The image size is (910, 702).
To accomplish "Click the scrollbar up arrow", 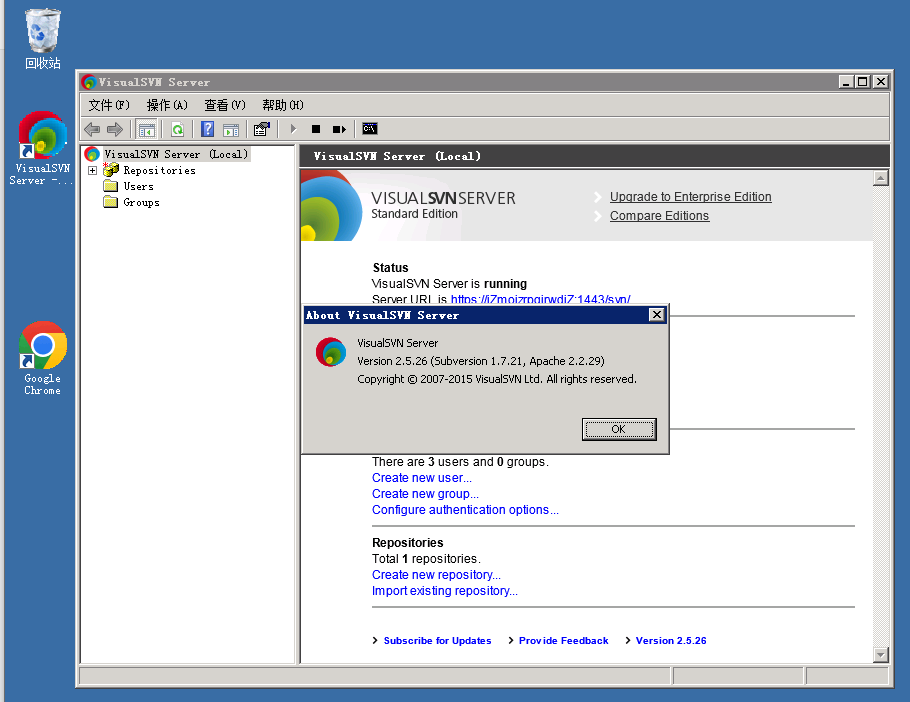I will (x=880, y=178).
